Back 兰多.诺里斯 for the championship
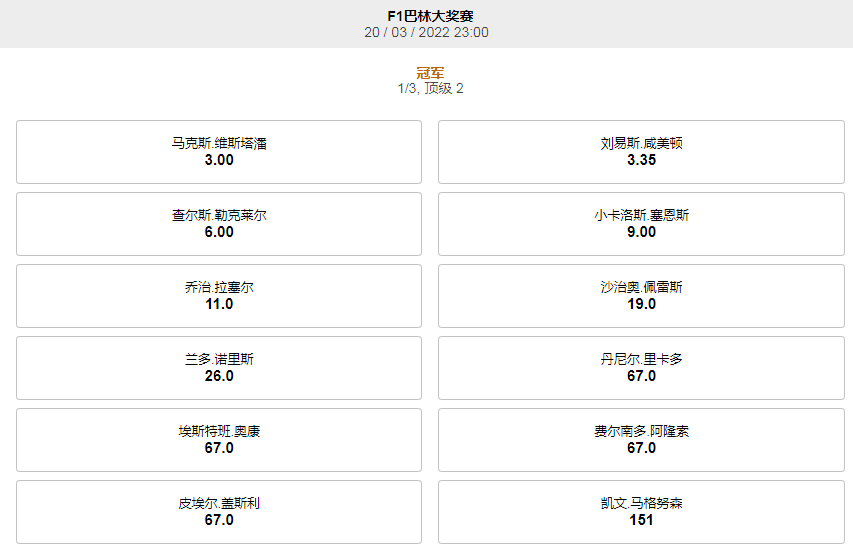The width and height of the screenshot is (853, 551). (219, 368)
